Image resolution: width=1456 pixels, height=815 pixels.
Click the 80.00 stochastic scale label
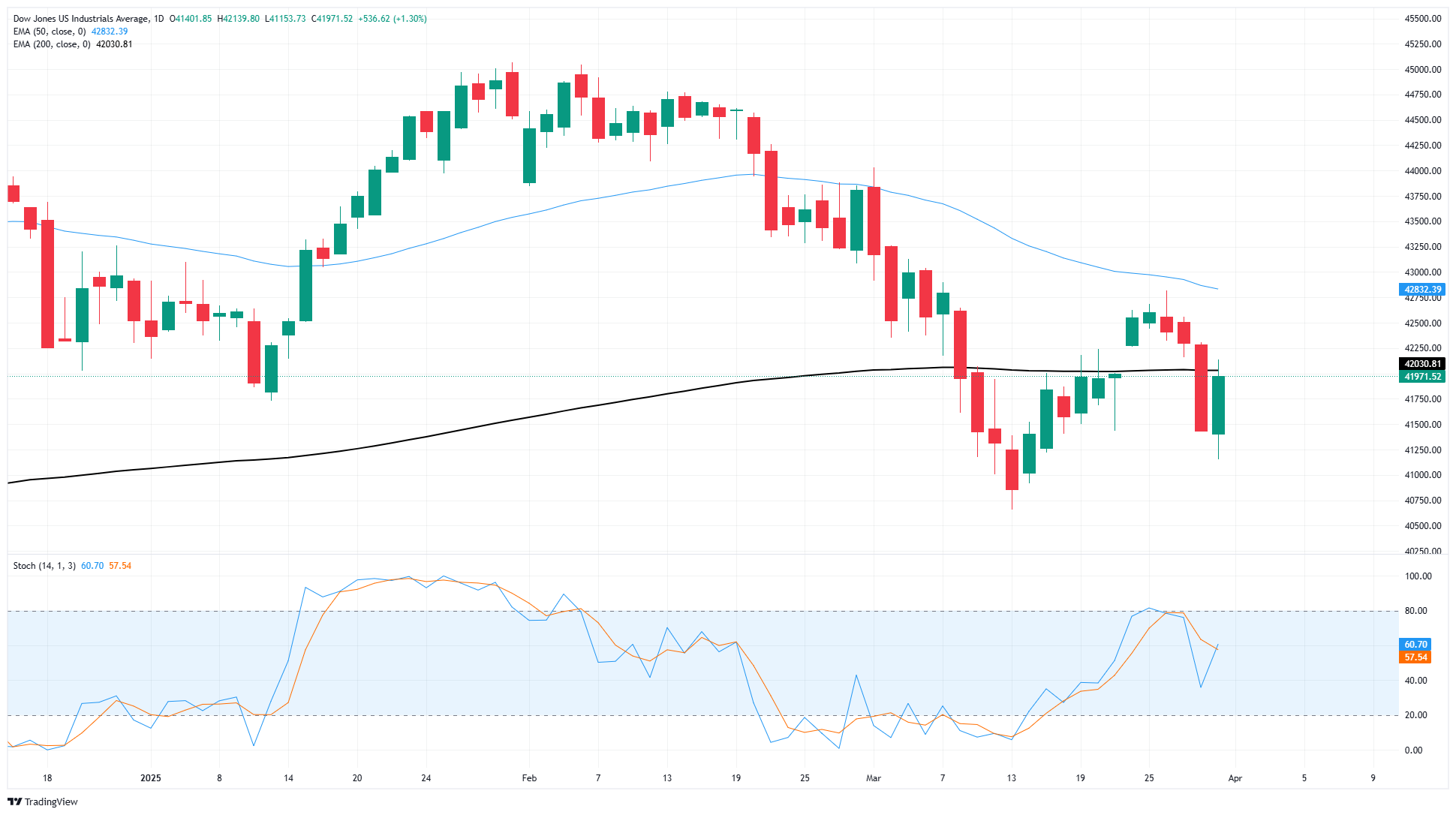pos(1415,611)
